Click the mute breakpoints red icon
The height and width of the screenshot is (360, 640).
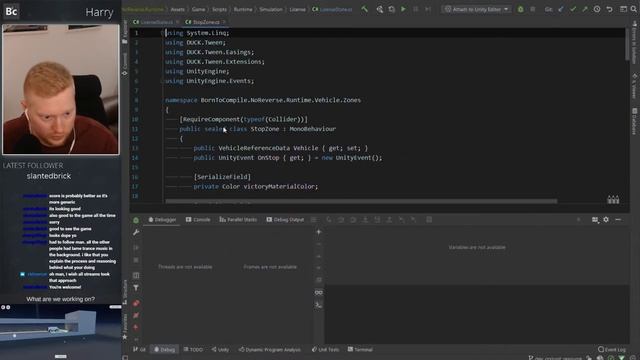tap(136, 316)
